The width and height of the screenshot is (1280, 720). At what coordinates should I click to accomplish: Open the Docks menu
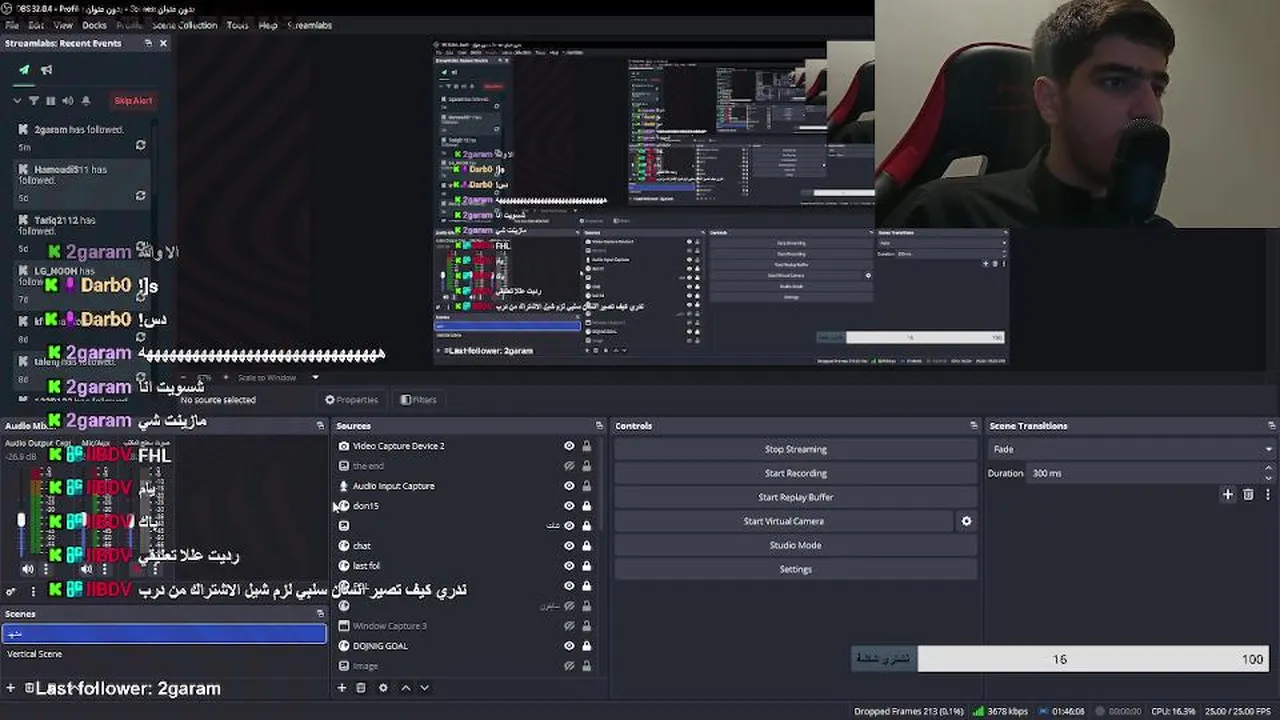coord(94,25)
